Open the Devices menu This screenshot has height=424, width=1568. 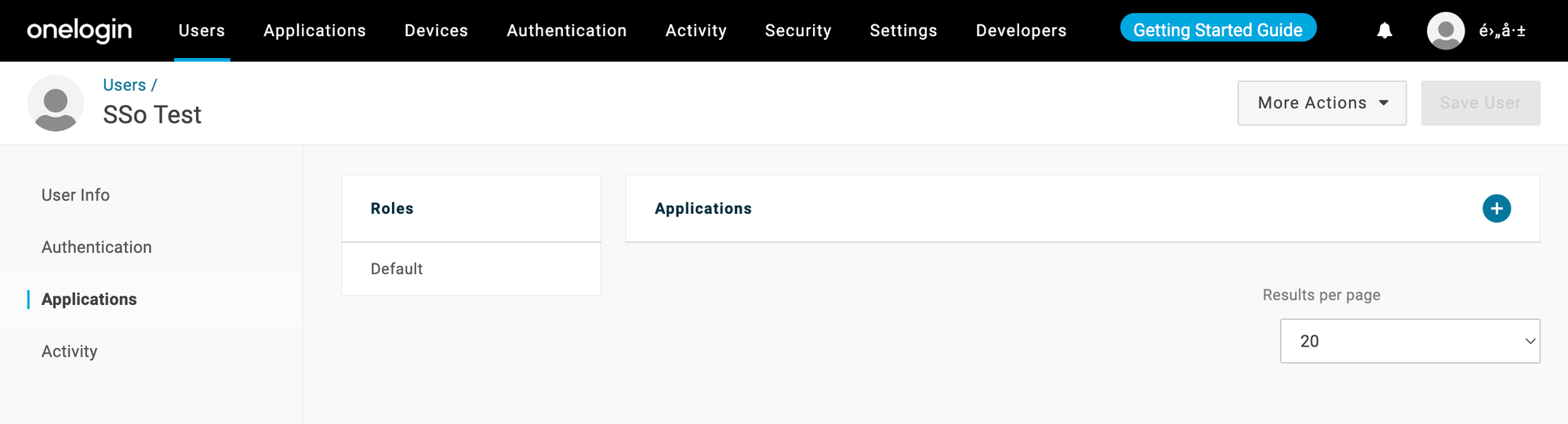pyautogui.click(x=436, y=31)
